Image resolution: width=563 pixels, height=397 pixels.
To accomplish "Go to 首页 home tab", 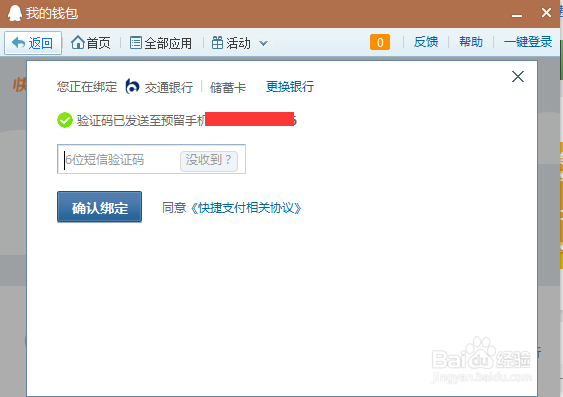I will tap(91, 43).
